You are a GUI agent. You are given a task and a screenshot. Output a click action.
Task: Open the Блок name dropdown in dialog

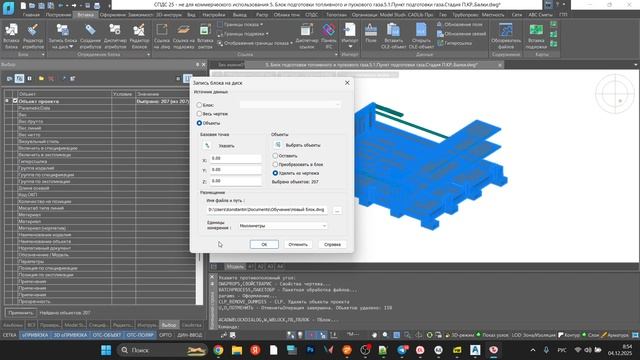pyautogui.click(x=290, y=105)
